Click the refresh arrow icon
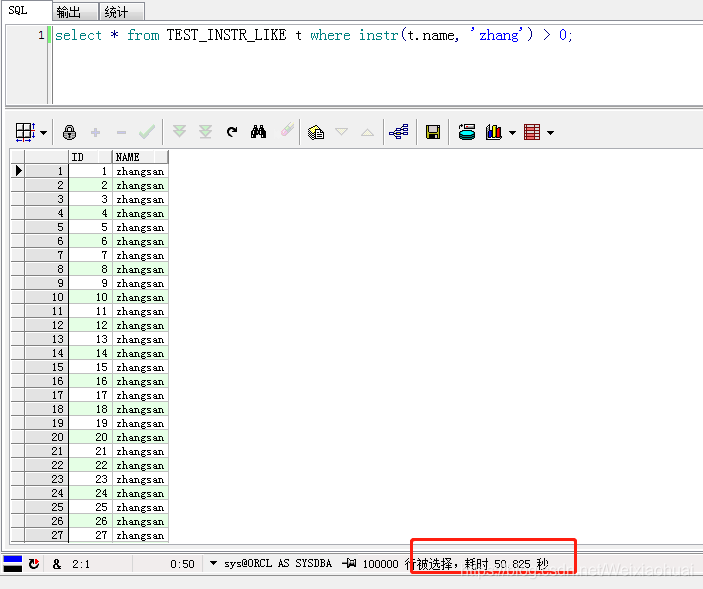The image size is (703, 589). tap(232, 132)
